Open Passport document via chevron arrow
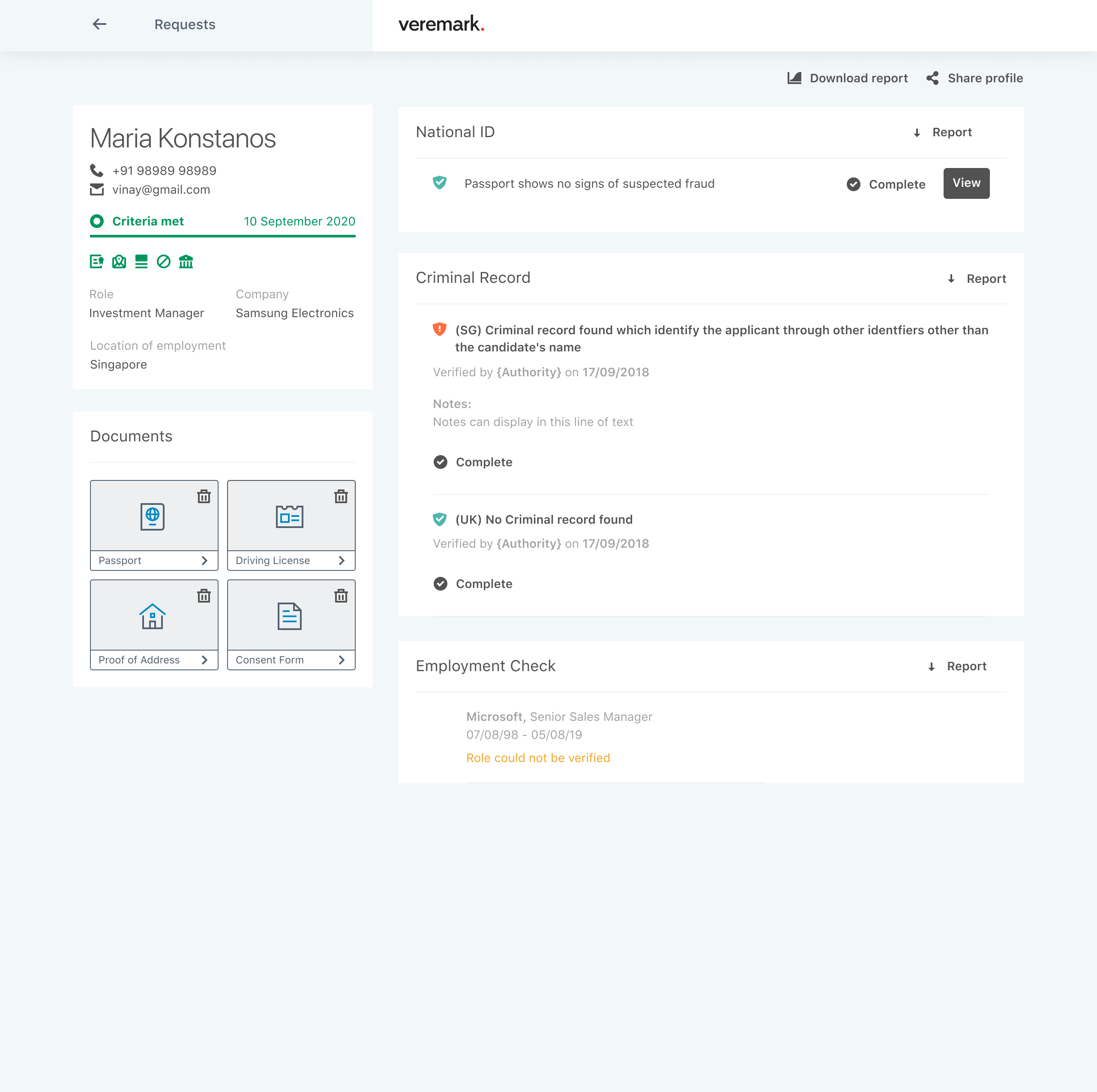1097x1092 pixels. point(204,561)
